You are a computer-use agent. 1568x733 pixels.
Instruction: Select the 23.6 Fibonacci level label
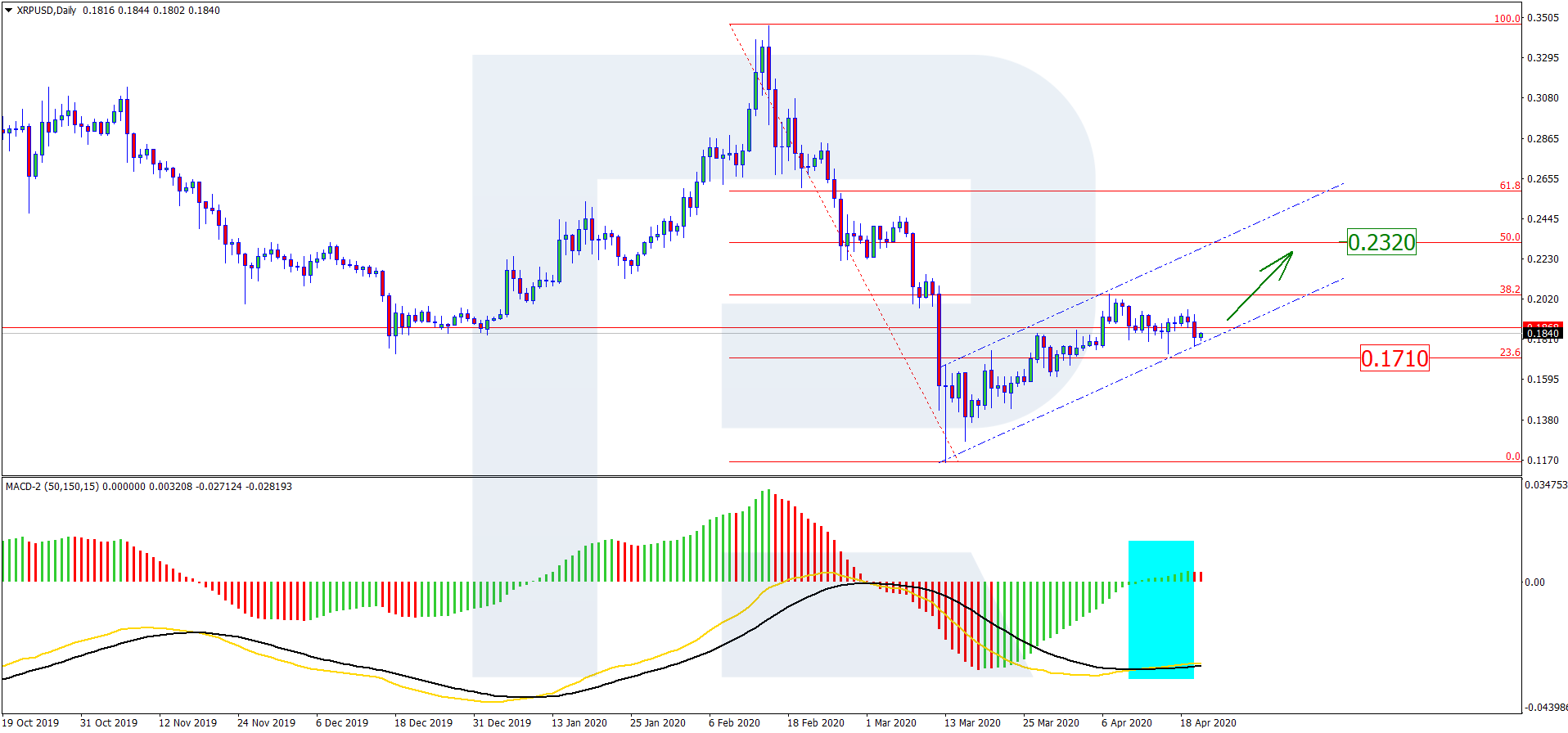[1510, 353]
